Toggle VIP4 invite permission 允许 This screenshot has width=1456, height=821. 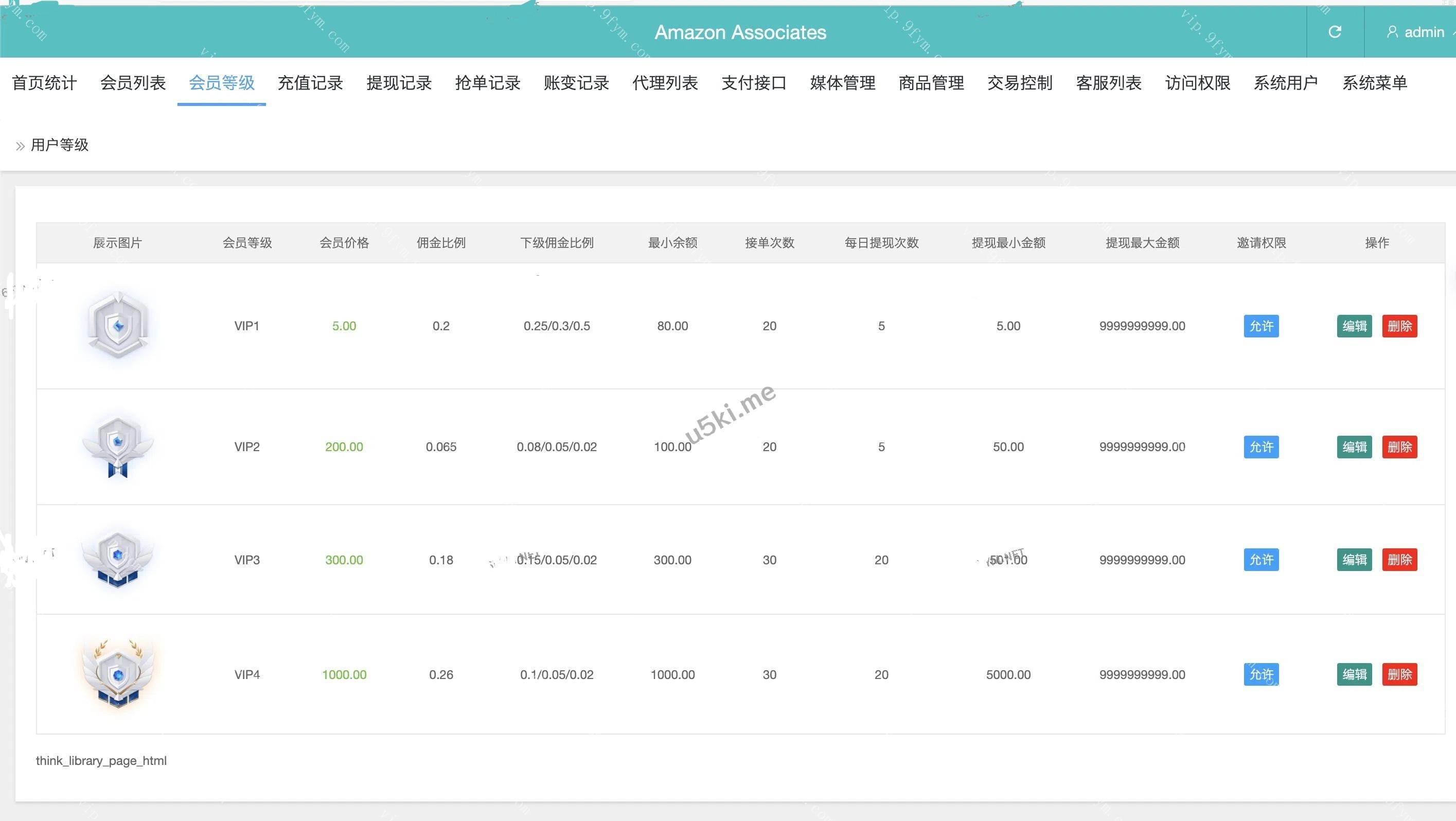point(1261,674)
